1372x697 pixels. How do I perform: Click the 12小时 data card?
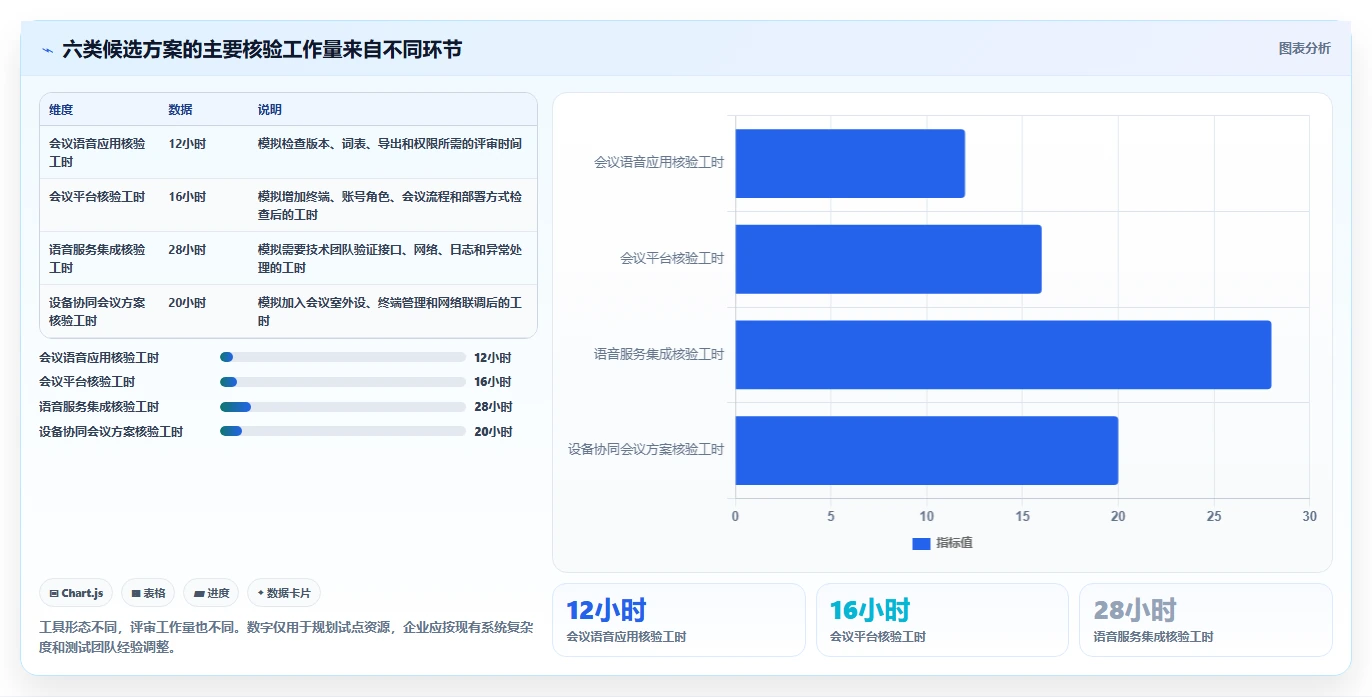pyautogui.click(x=679, y=620)
